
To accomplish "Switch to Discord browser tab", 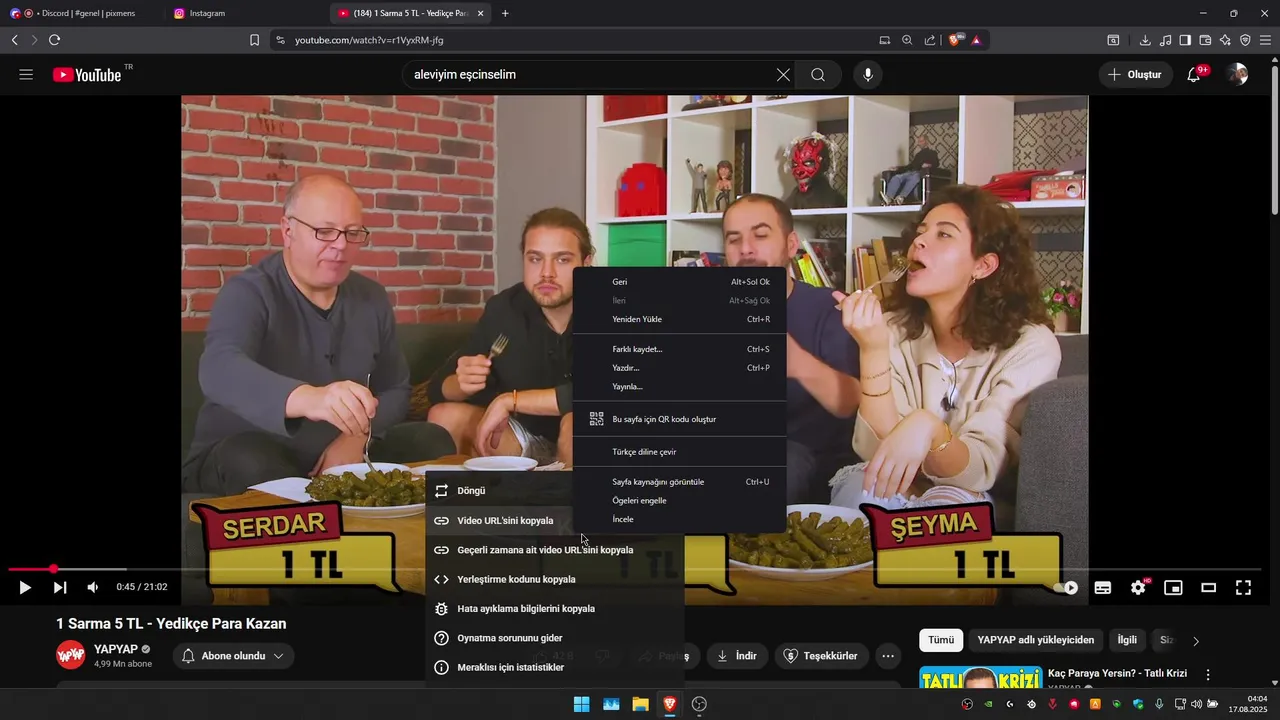I will click(x=80, y=13).
